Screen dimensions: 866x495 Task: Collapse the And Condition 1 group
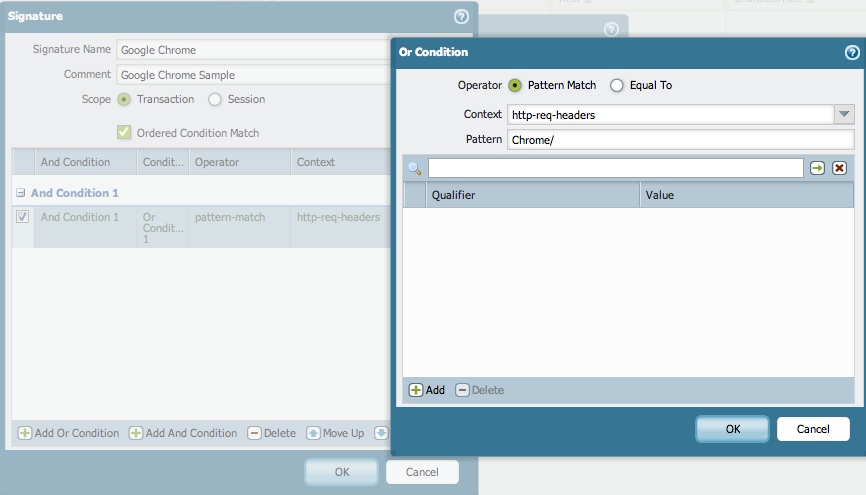coord(20,193)
